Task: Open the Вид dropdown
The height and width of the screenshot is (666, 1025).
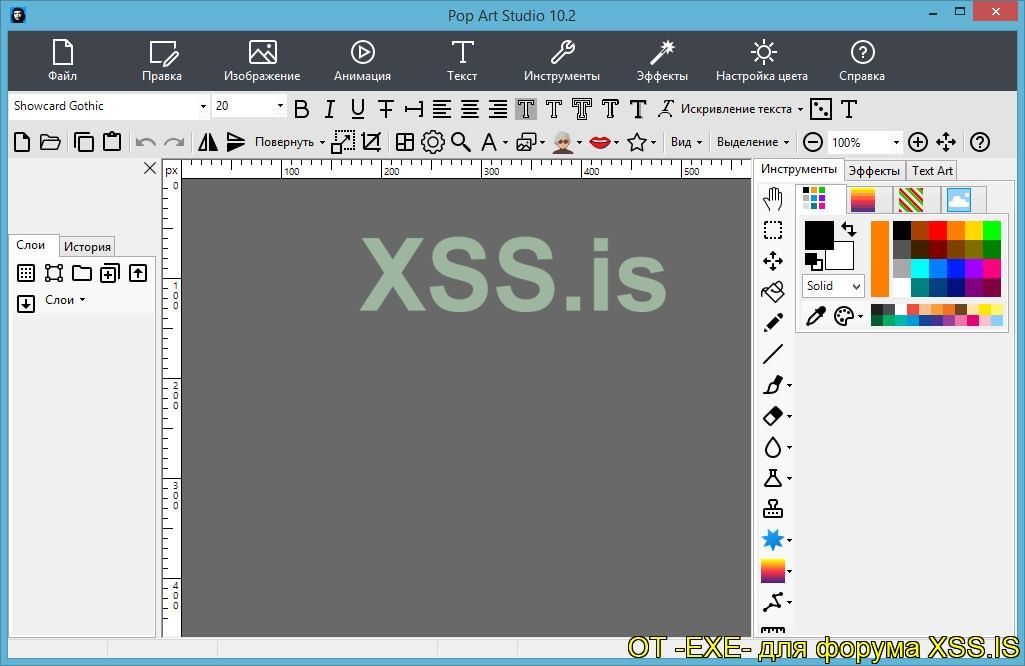Action: 686,142
